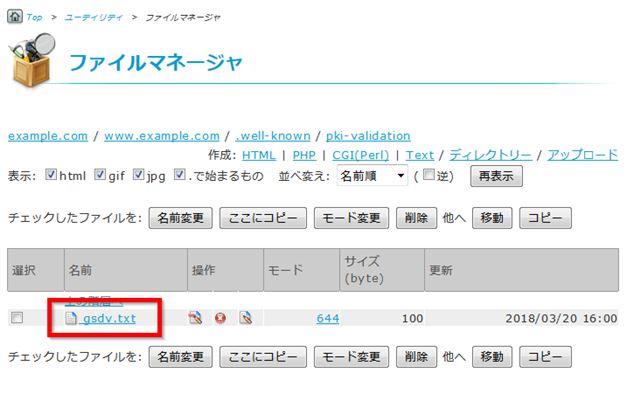Toggle the gif display checkbox
Screen dimensions: 640x393
pyautogui.click(x=100, y=175)
